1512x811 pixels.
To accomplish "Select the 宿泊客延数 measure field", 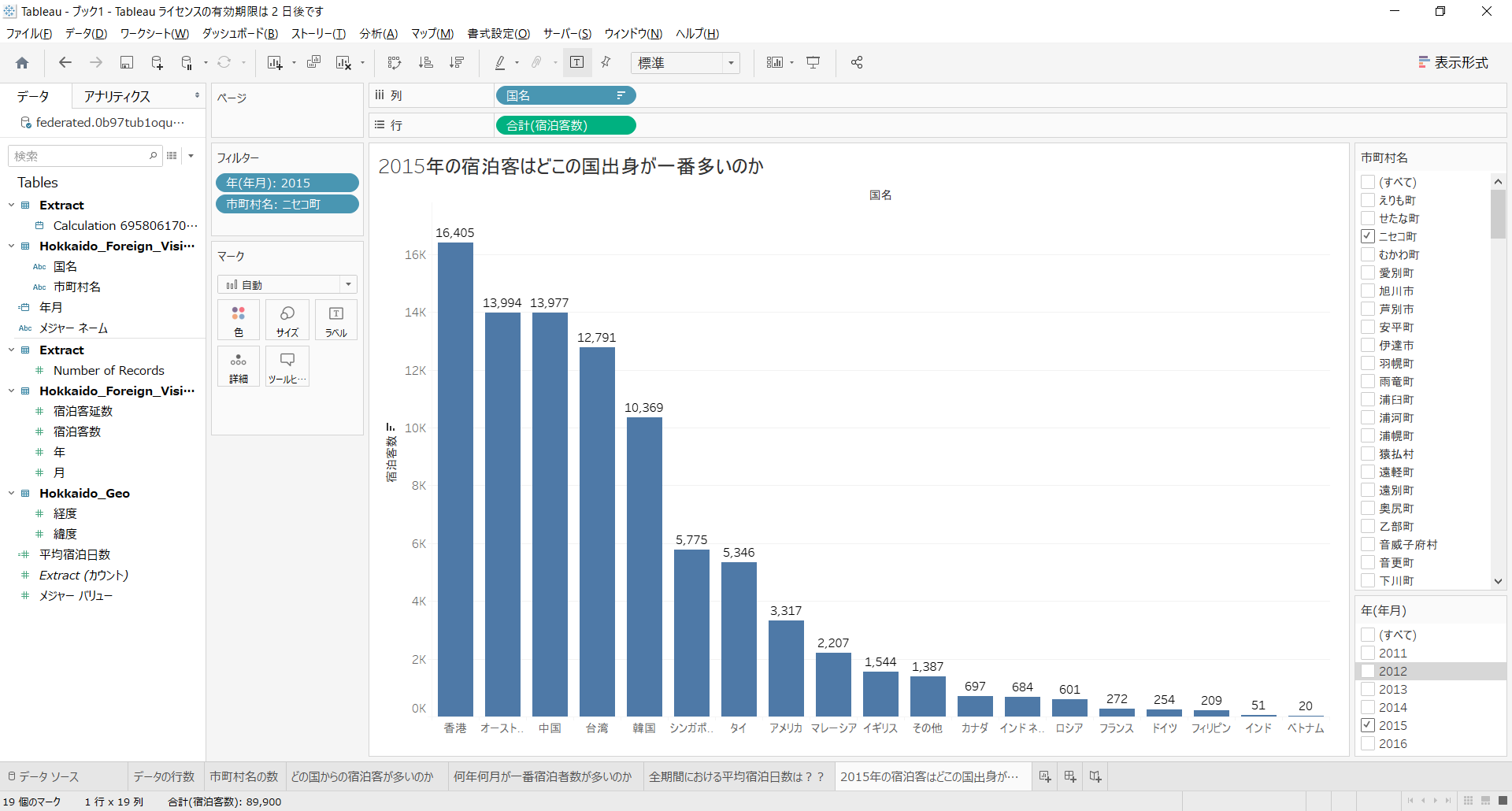I will [x=83, y=411].
